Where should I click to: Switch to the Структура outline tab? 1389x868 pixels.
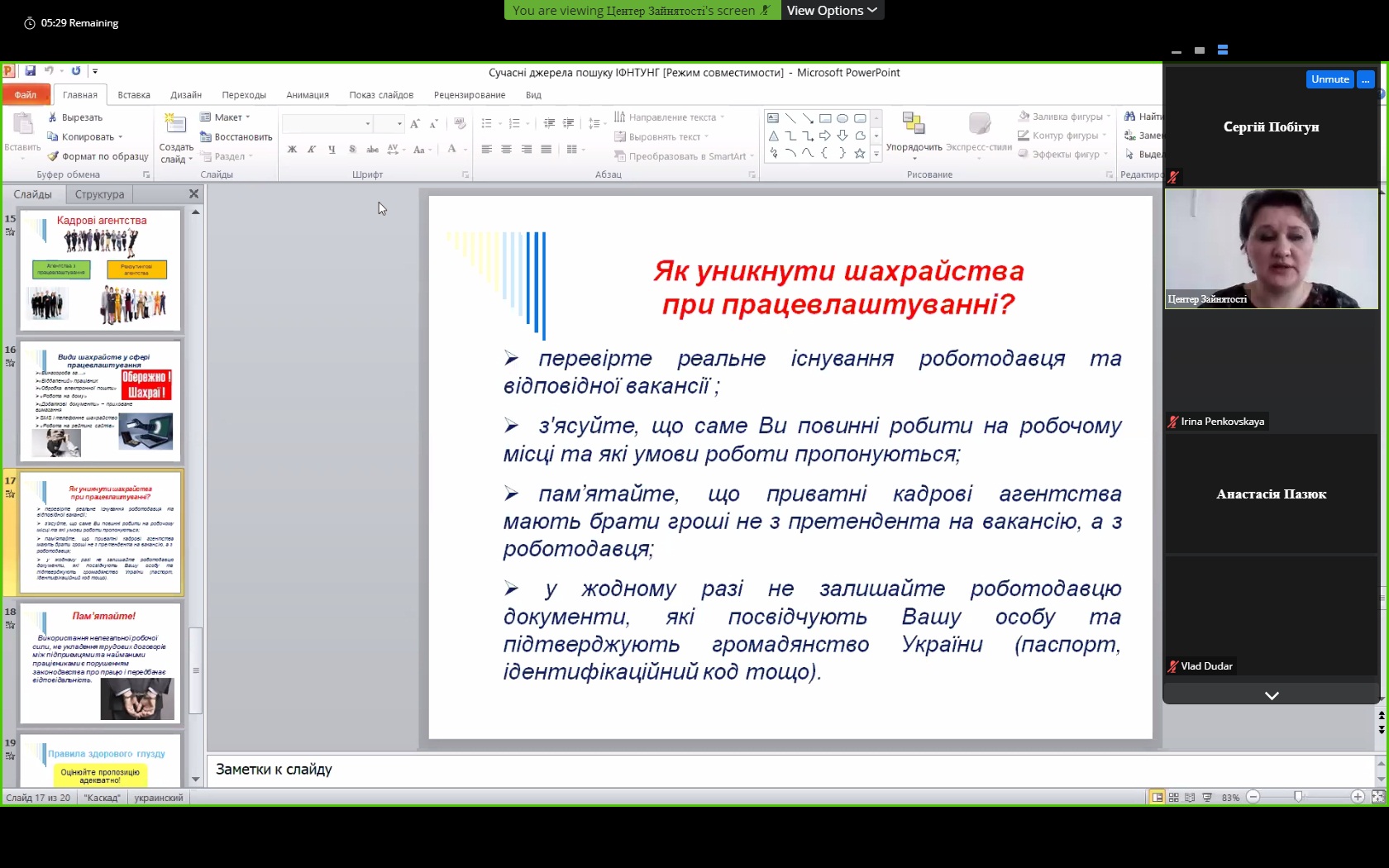tap(99, 194)
